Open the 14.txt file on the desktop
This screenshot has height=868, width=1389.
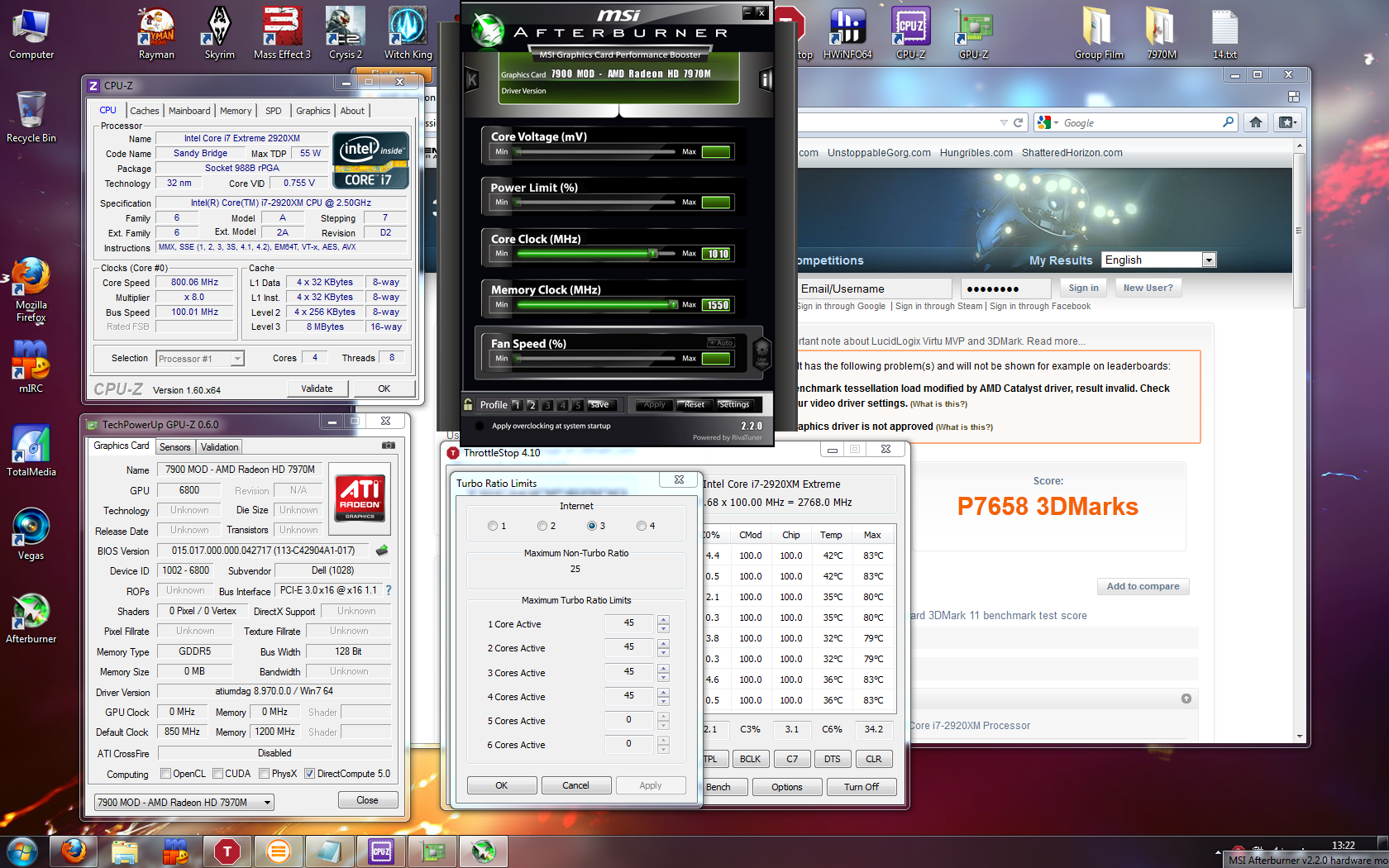pos(1224,35)
